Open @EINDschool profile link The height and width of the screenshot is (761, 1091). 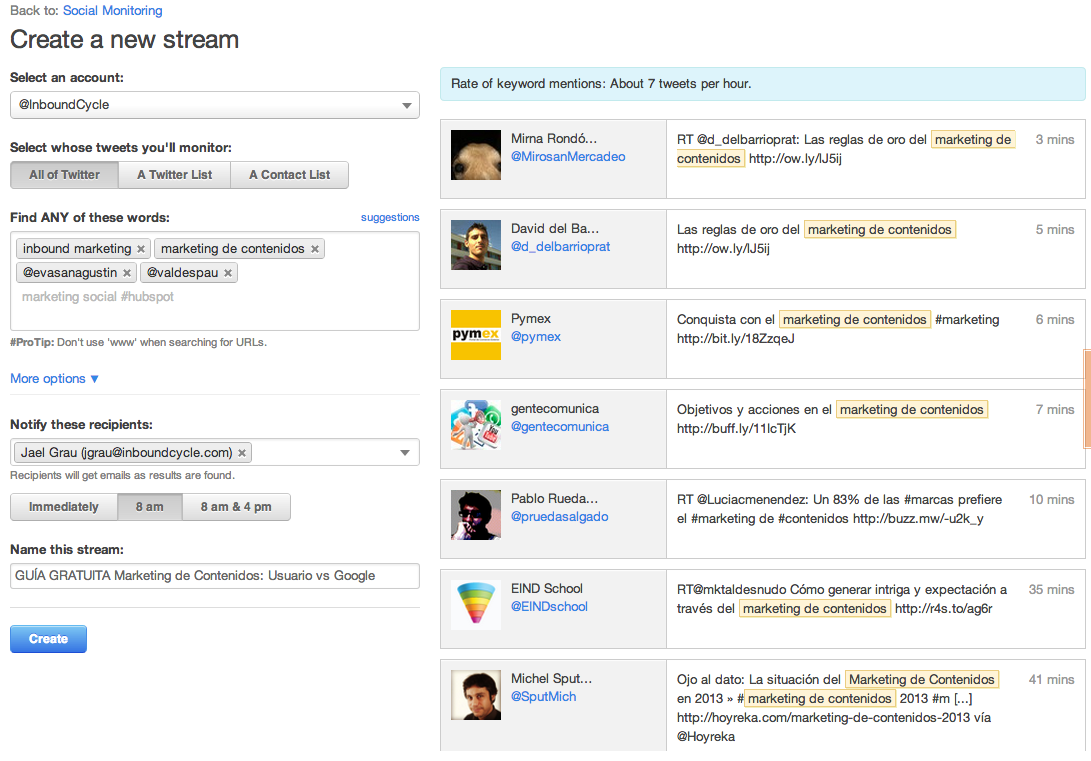[549, 607]
